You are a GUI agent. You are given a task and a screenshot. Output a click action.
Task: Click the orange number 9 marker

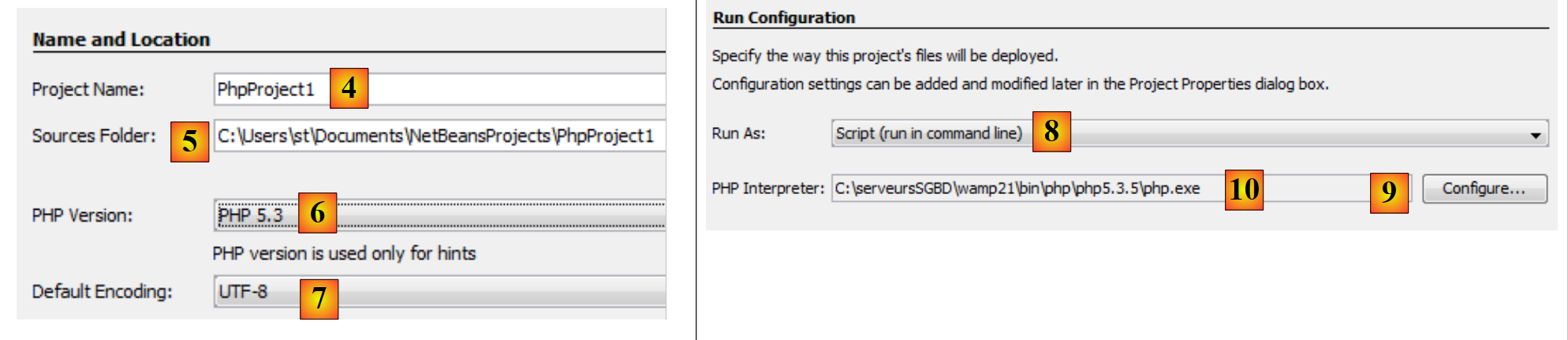point(1388,191)
